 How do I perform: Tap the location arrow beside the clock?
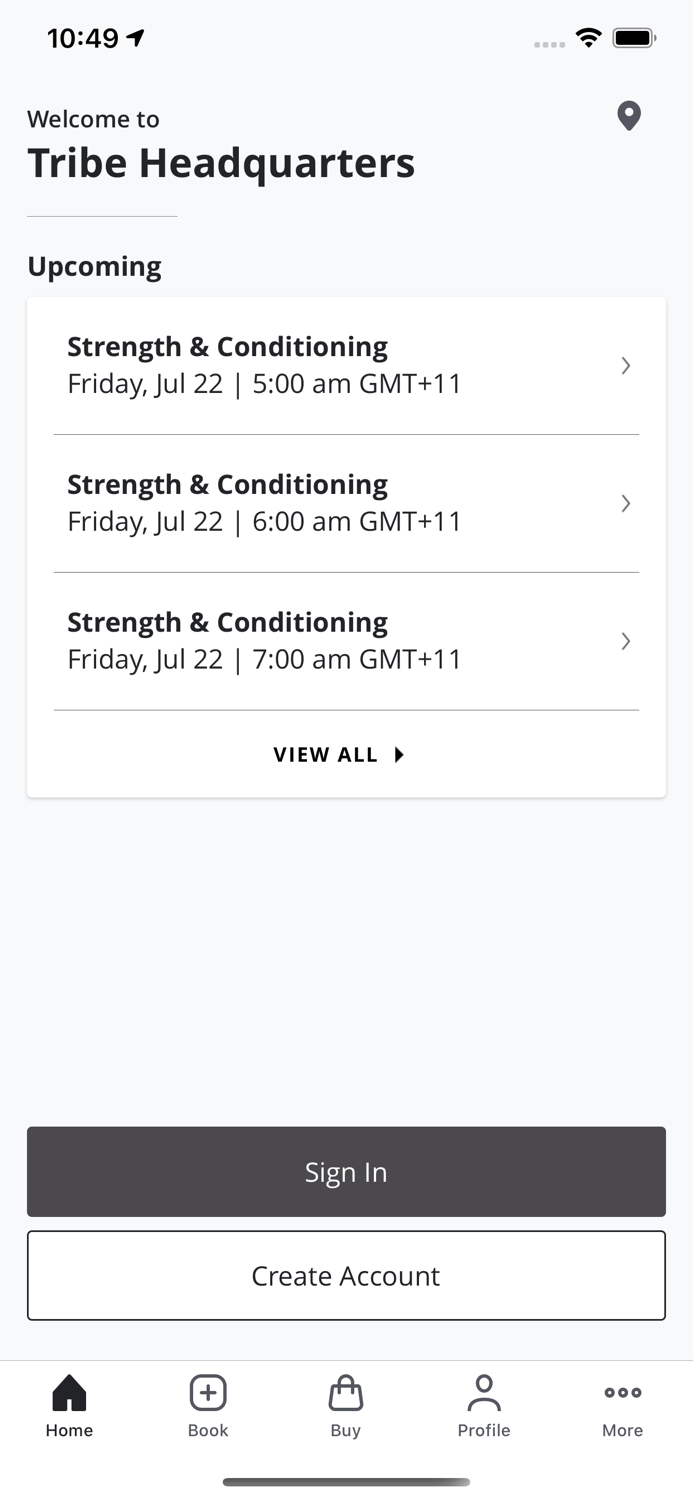coord(136,38)
